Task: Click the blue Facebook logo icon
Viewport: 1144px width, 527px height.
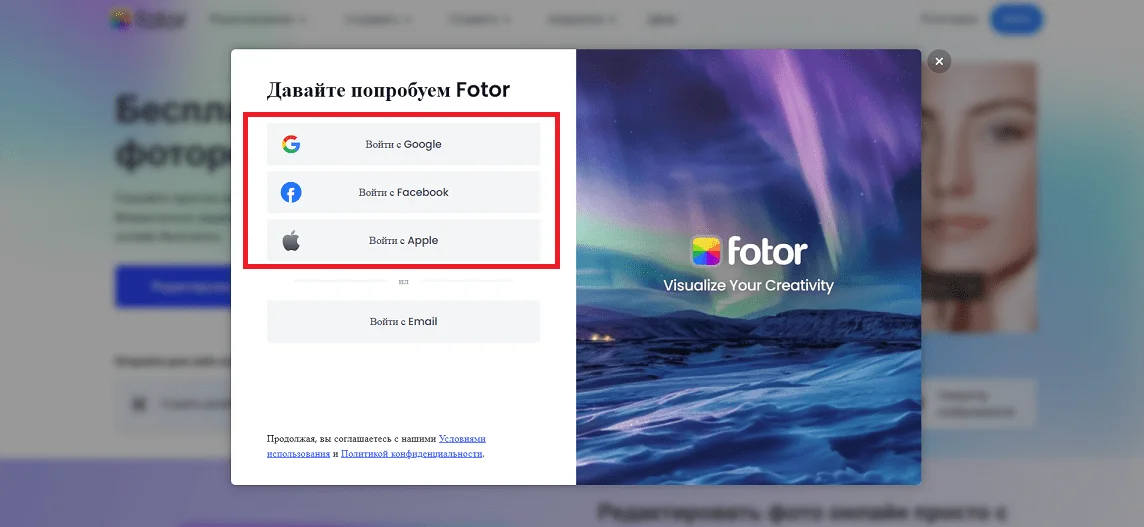Action: pyautogui.click(x=291, y=193)
